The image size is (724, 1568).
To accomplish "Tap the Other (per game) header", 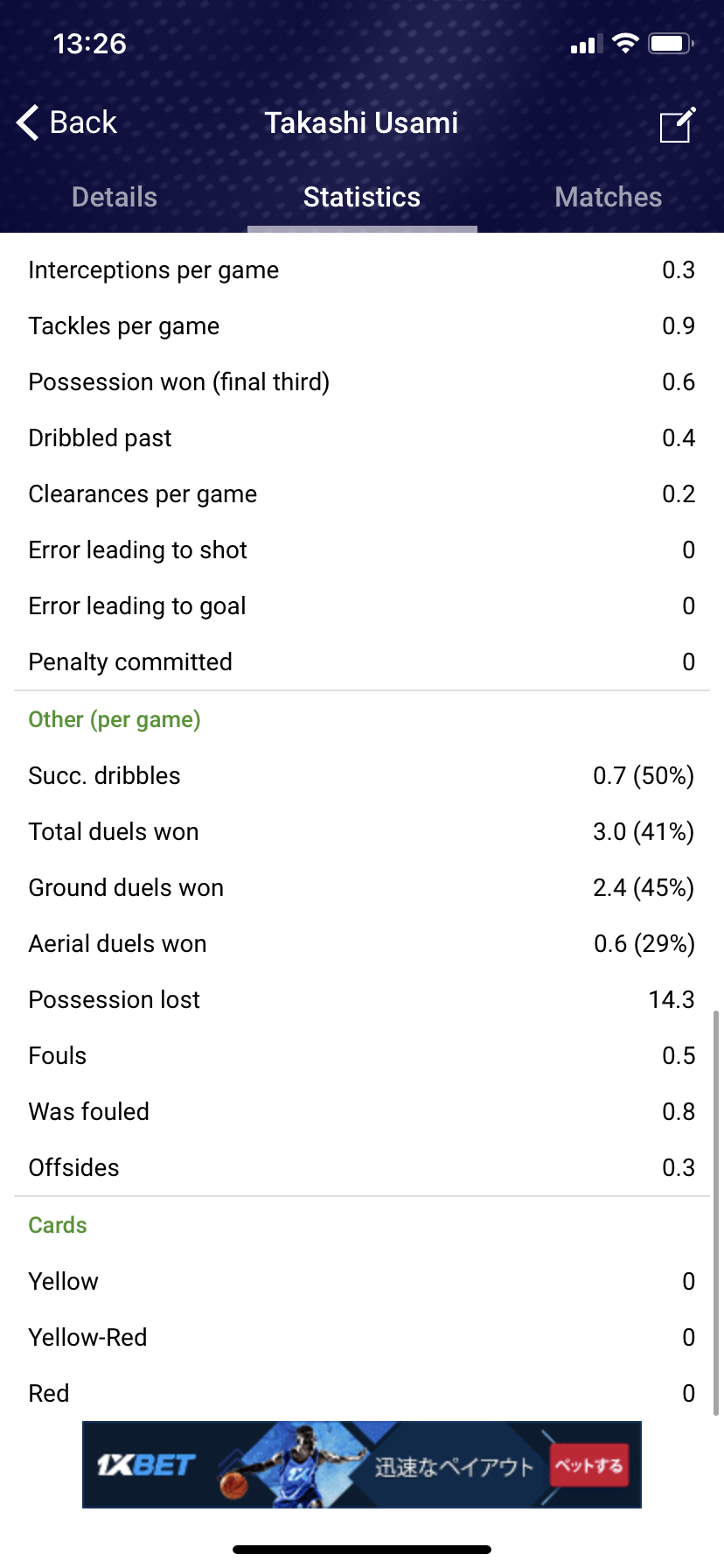I will pos(115,719).
